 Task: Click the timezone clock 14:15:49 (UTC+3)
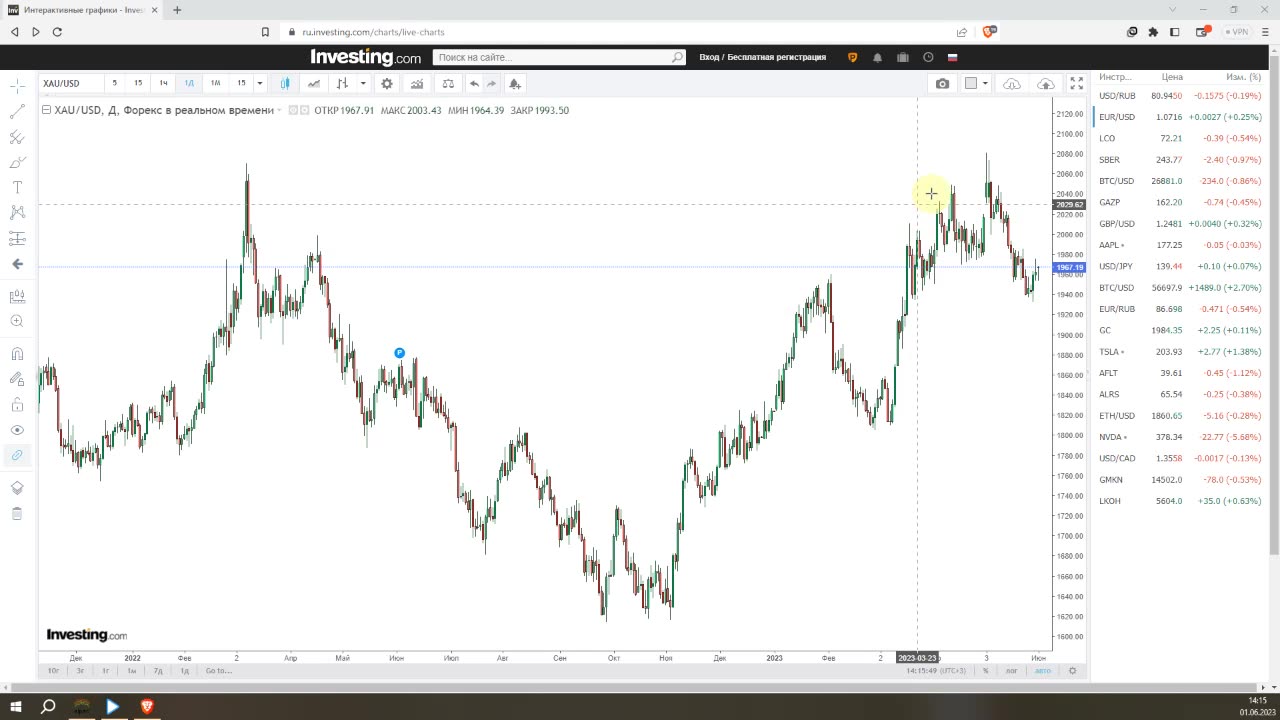tap(936, 670)
